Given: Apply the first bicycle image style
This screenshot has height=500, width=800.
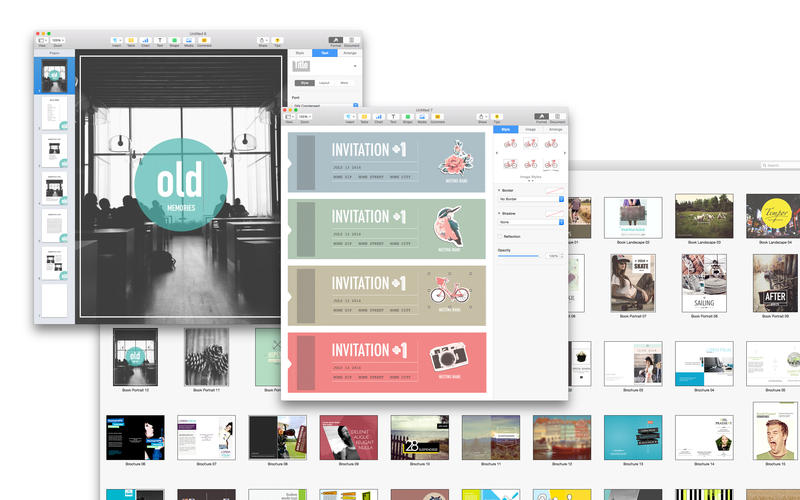Looking at the screenshot, I should pyautogui.click(x=510, y=144).
